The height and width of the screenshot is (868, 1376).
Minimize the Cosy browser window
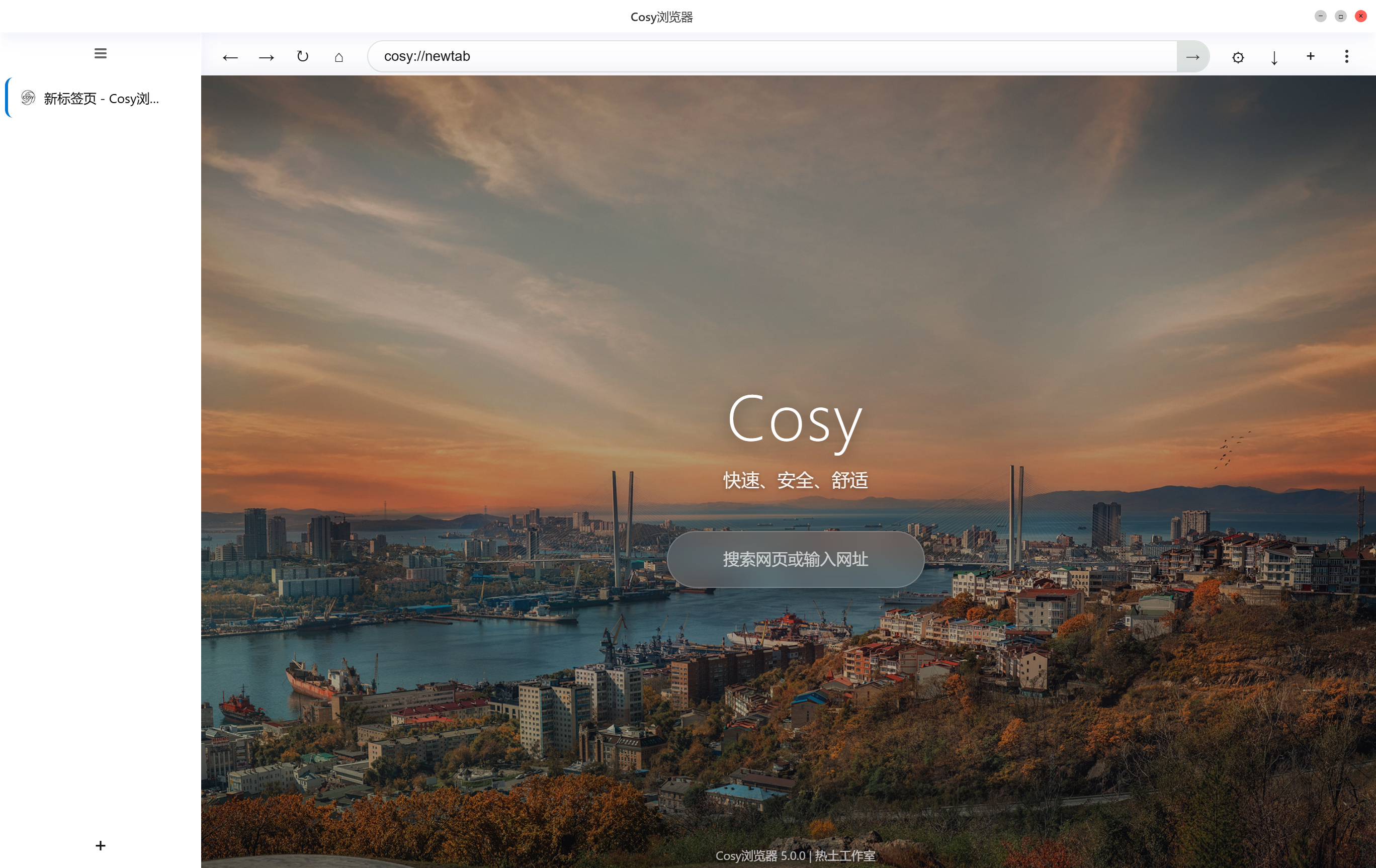tap(1320, 16)
